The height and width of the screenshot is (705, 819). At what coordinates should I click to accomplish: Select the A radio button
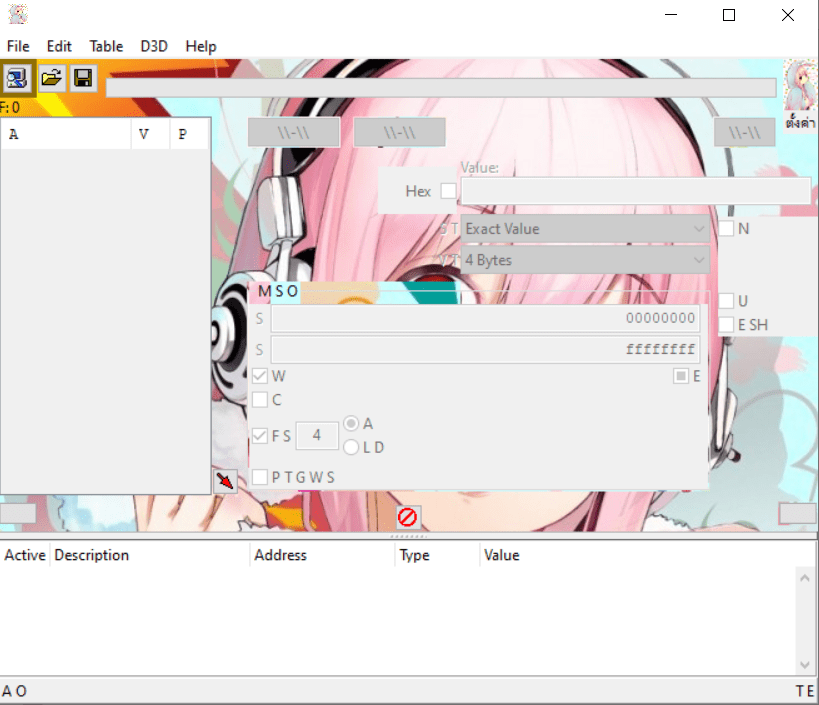[x=352, y=424]
